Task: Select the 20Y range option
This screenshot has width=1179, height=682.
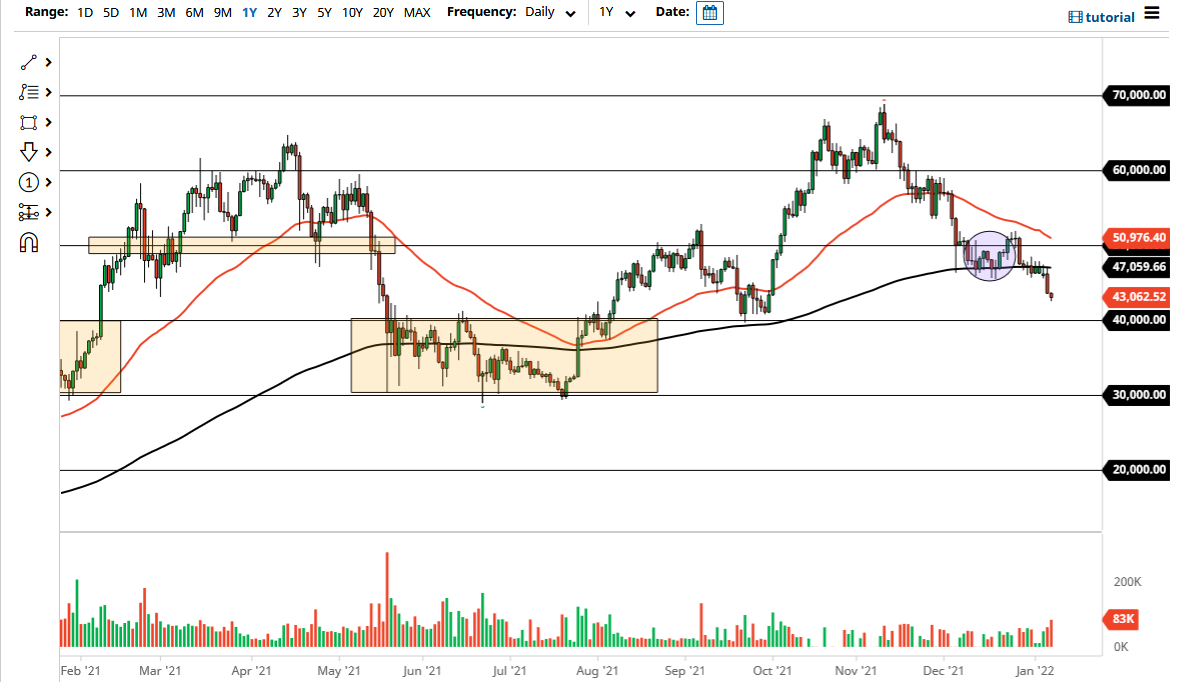Action: (383, 13)
